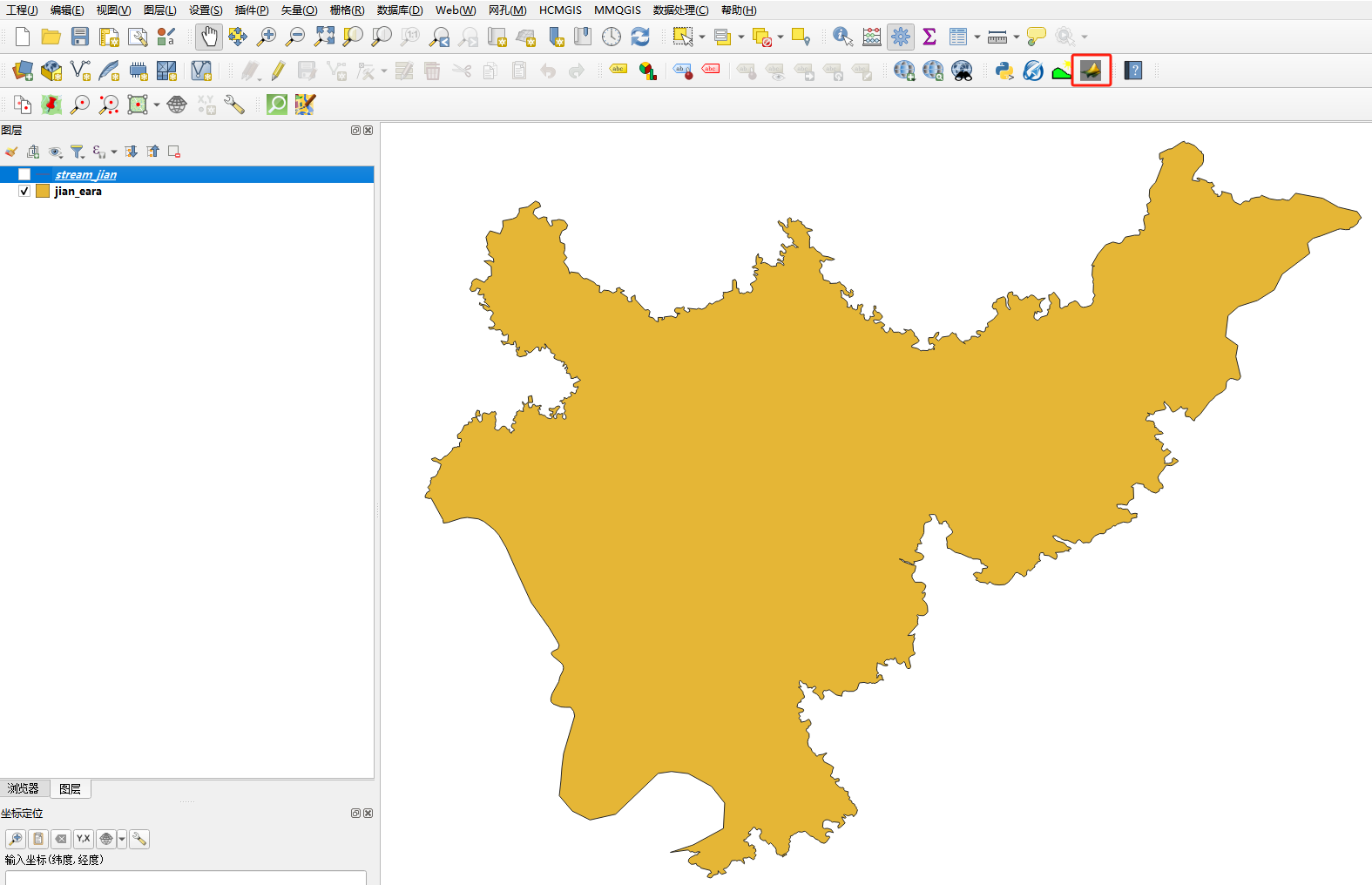Open the 工程(J) menu

(x=22, y=10)
